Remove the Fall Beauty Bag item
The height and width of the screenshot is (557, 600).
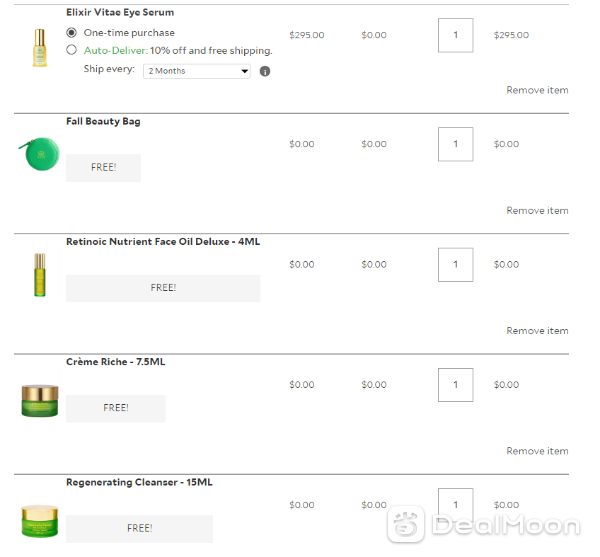[x=537, y=210]
